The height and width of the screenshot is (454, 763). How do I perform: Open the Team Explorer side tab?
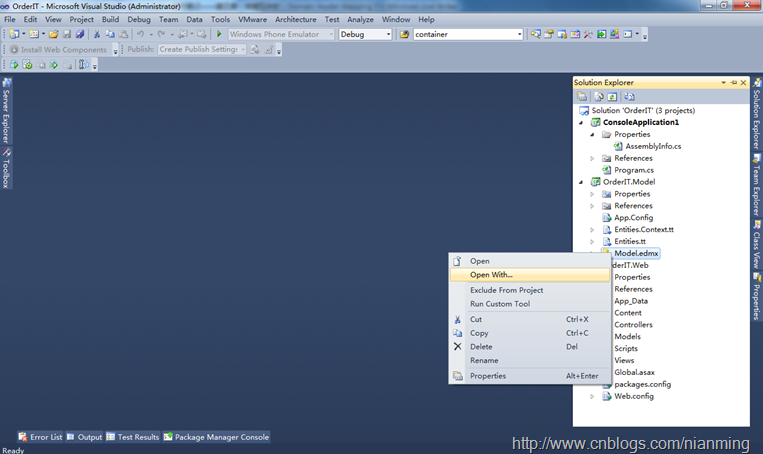(x=757, y=185)
